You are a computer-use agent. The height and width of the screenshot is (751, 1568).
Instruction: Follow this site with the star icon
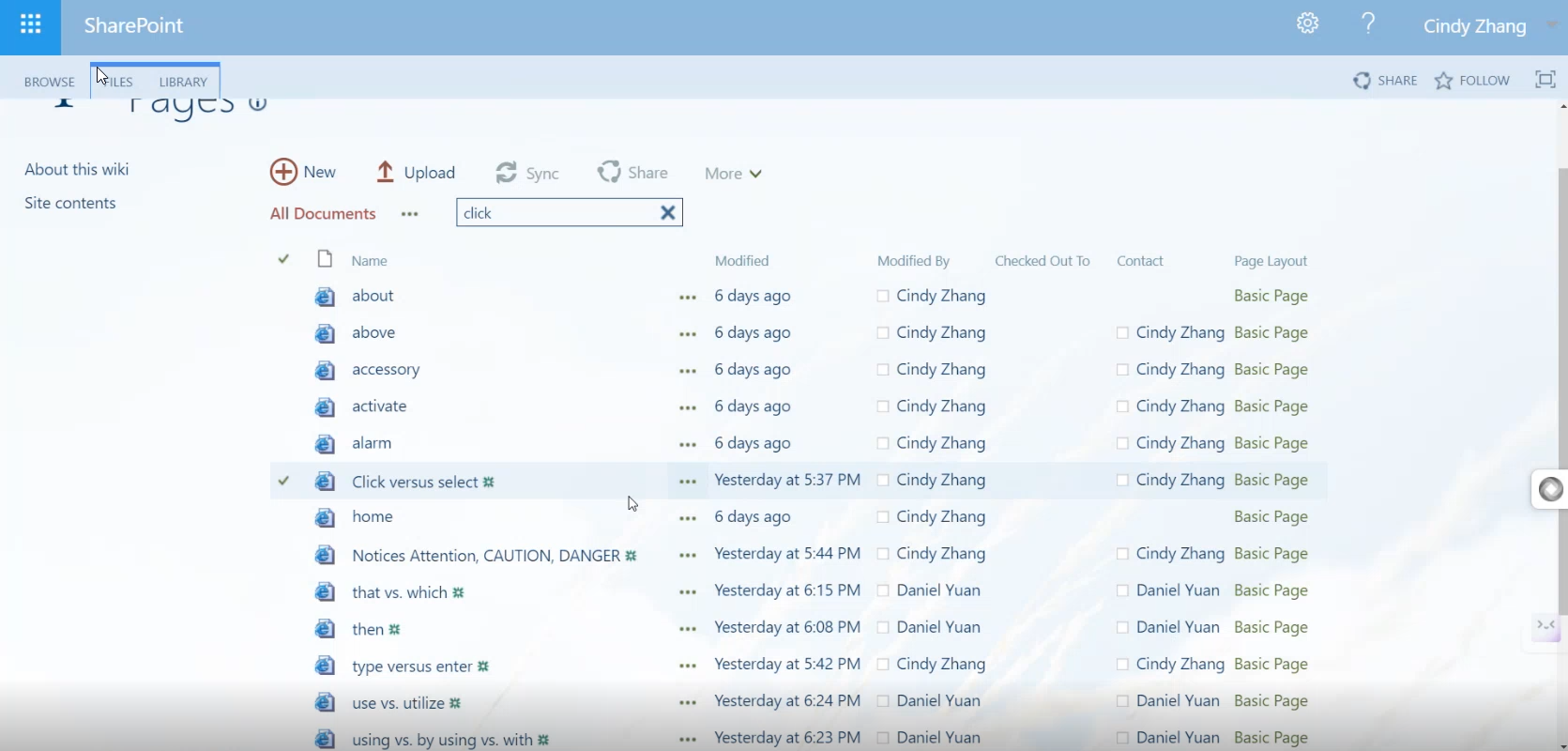click(1444, 81)
